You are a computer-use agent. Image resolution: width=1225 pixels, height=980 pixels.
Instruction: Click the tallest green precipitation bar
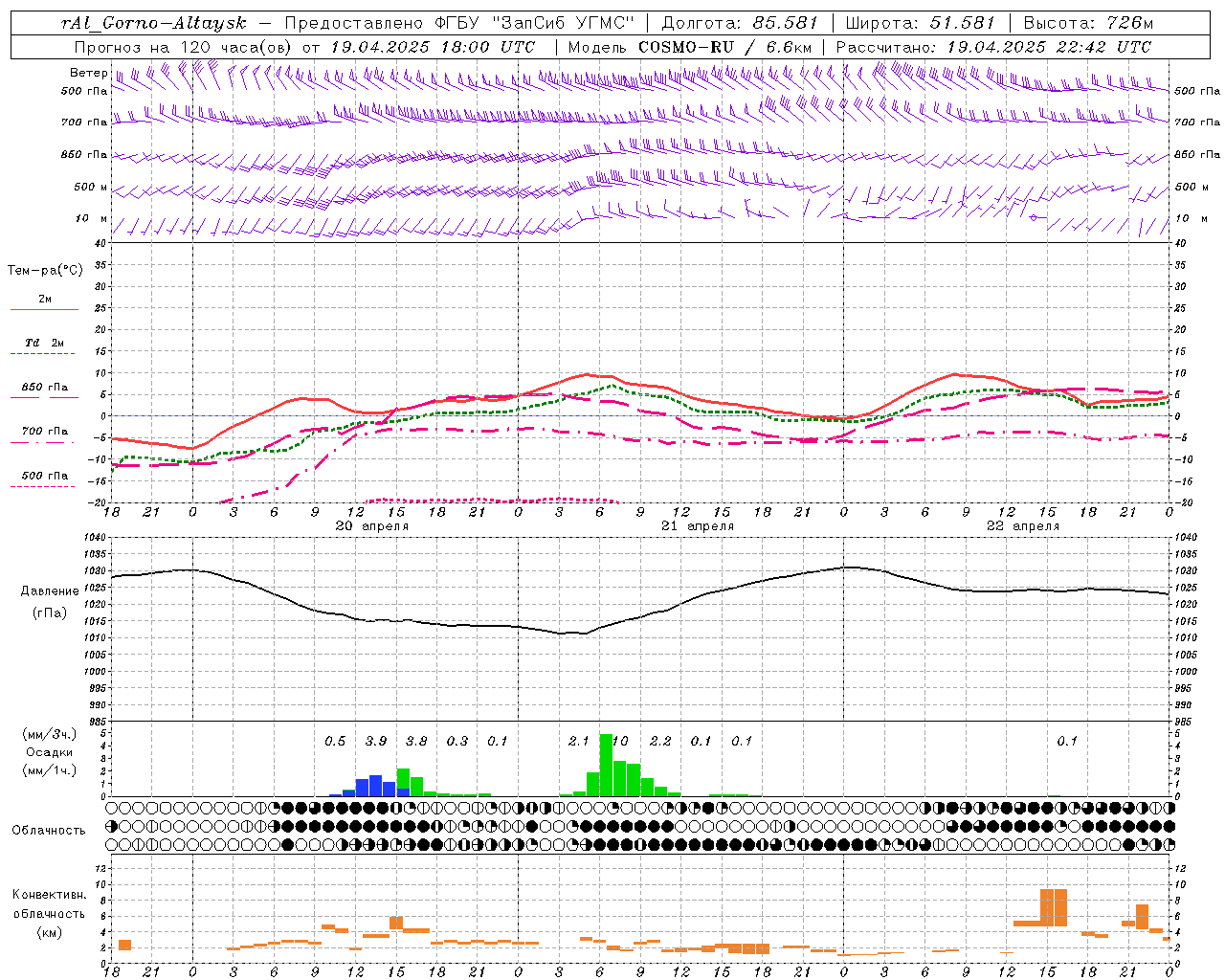coord(606,766)
